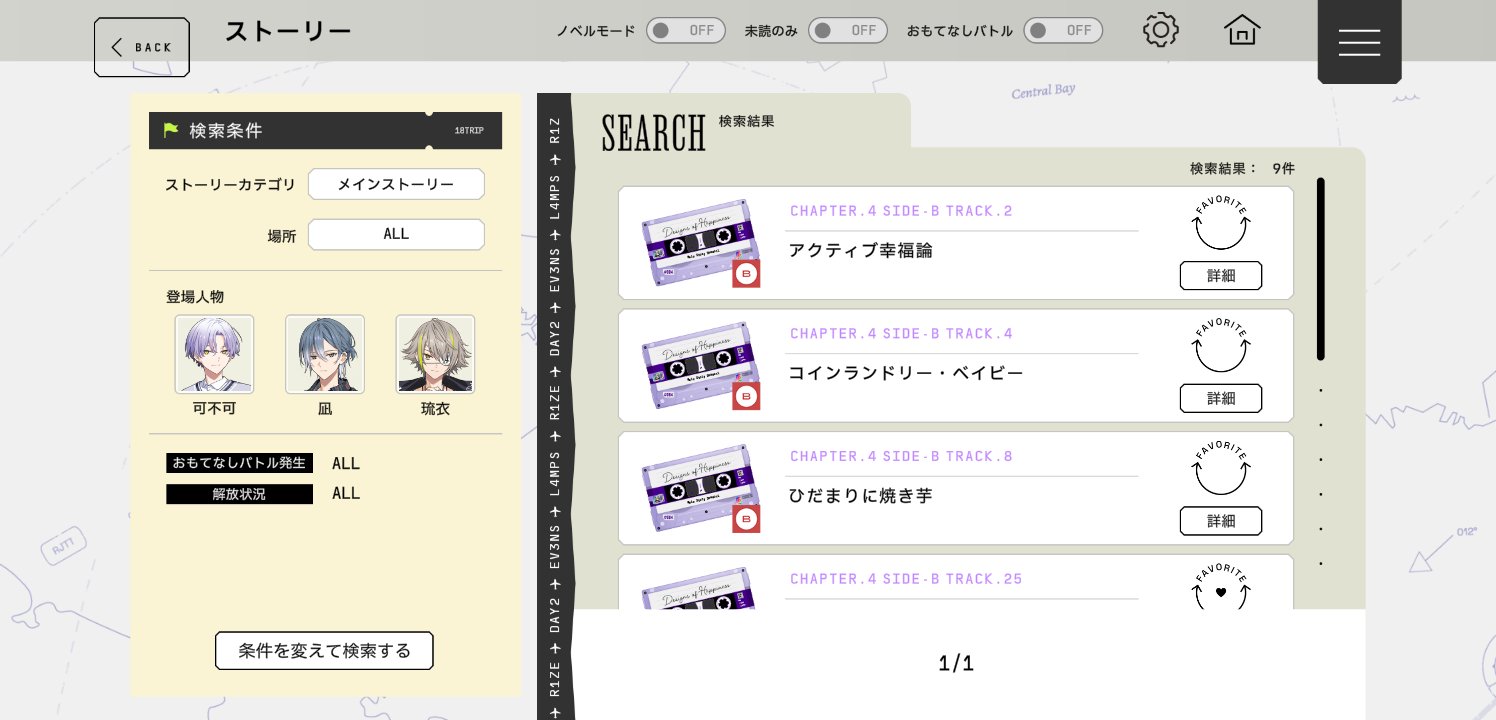Click the 検索条件 flag icon
Image resolution: width=1496 pixels, height=720 pixels.
tap(171, 130)
